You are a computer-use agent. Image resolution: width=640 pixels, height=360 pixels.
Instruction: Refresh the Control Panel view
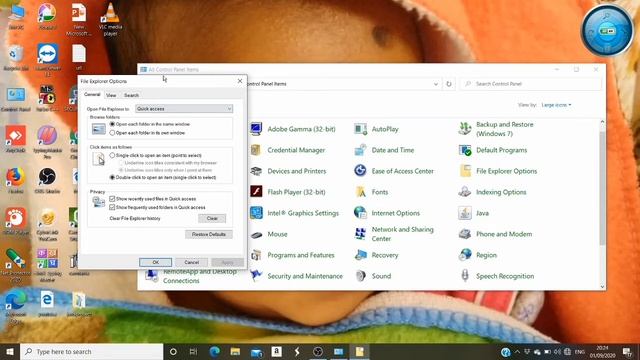click(449, 84)
